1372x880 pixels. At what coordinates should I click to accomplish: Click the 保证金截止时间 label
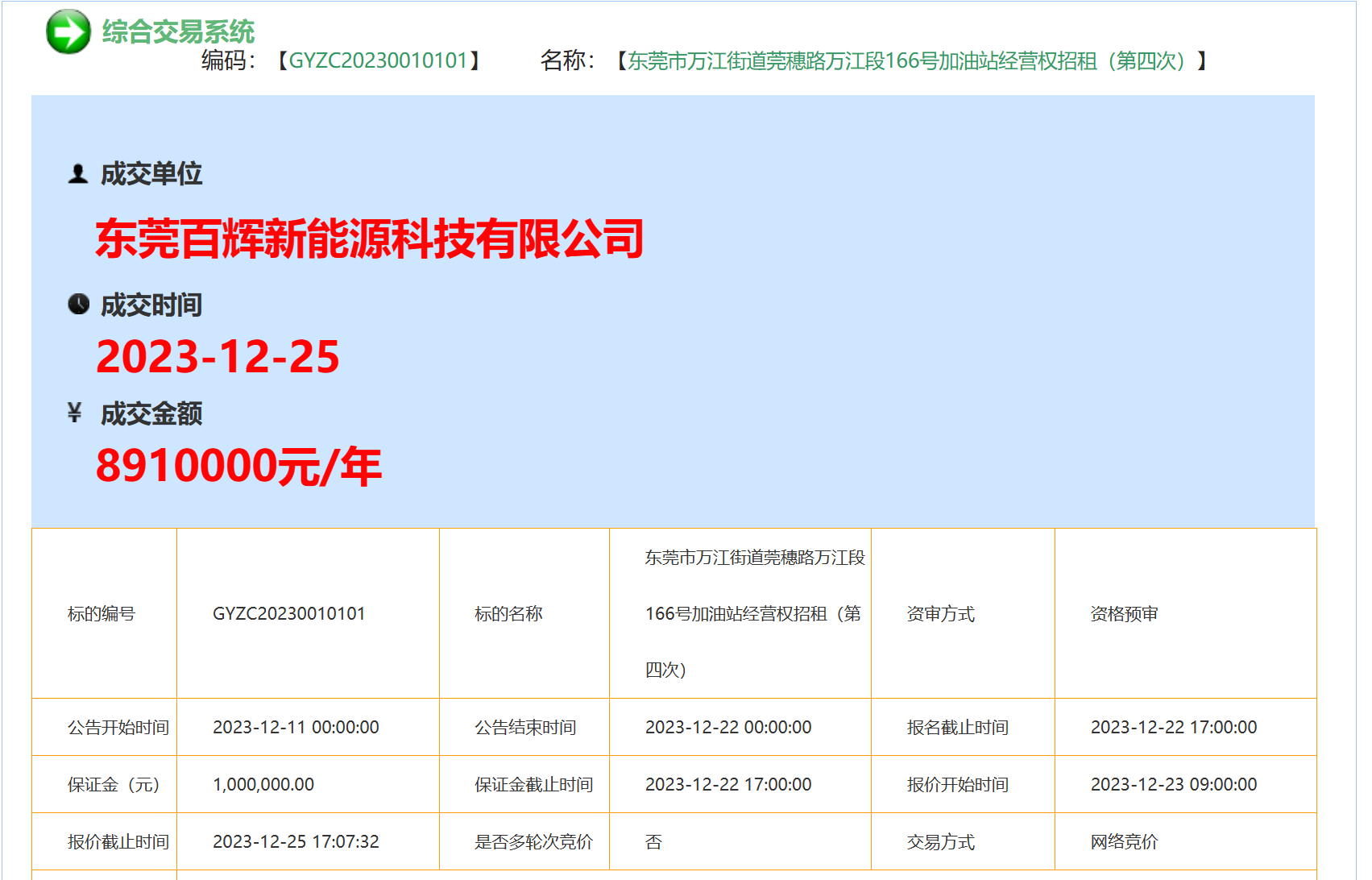click(x=534, y=785)
